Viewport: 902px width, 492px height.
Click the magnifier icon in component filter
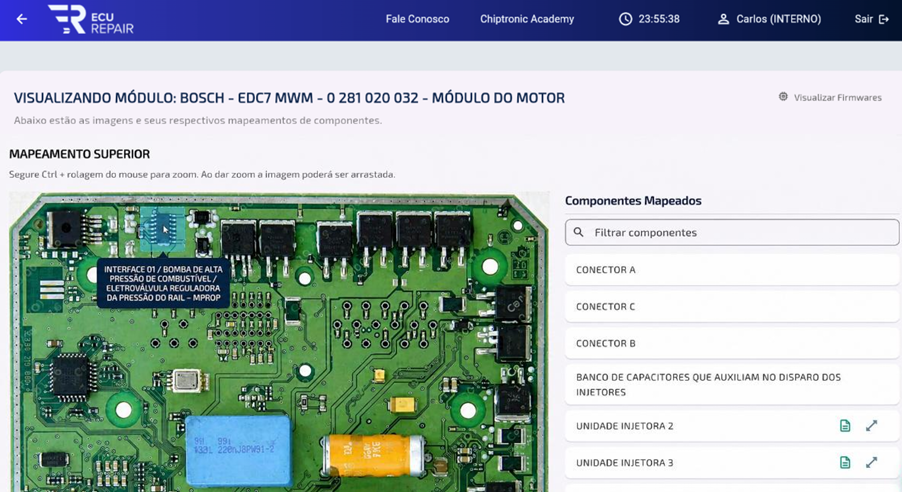(x=579, y=232)
